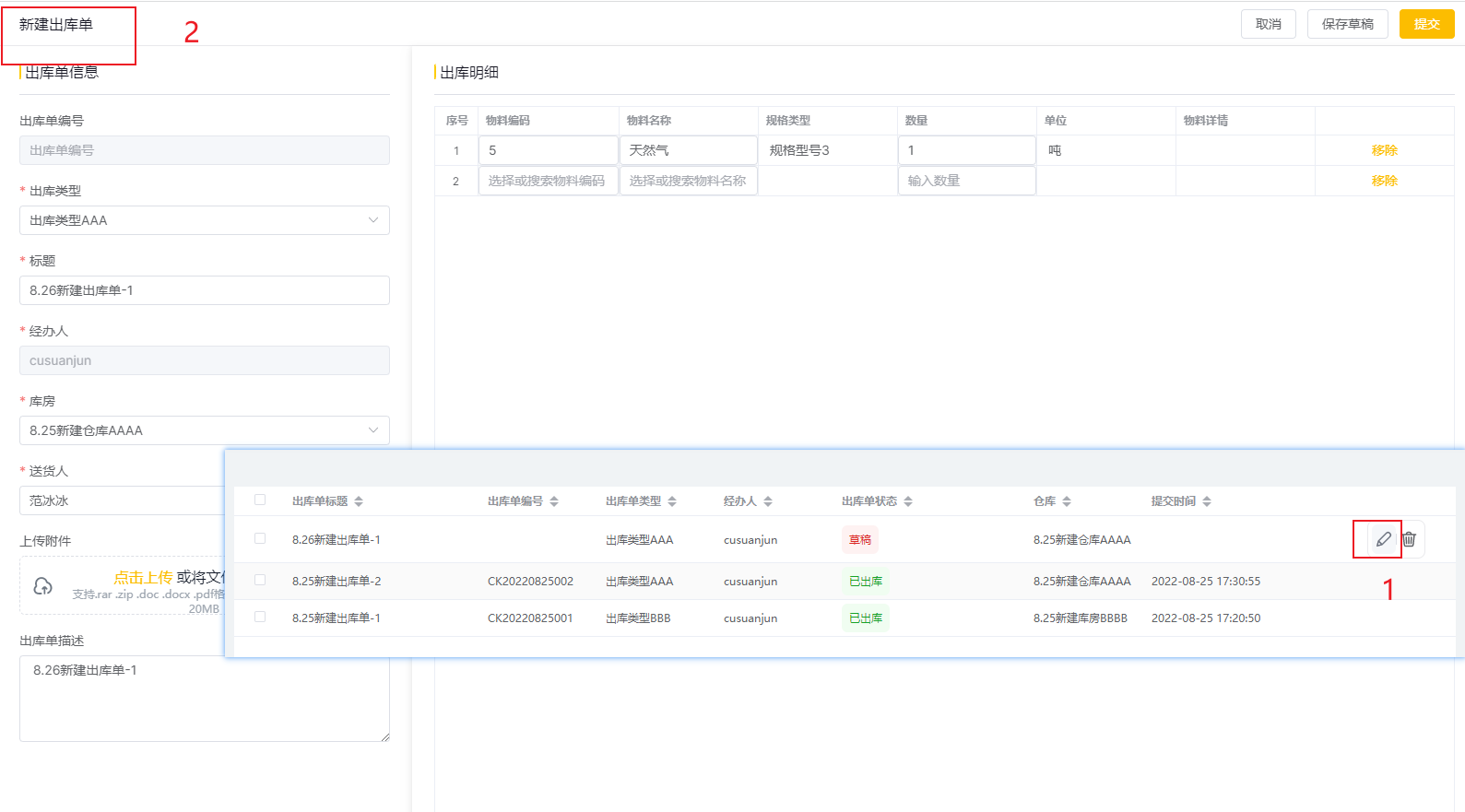1465x812 pixels.
Task: Sort by 提交时间 column arrows
Action: (1207, 501)
